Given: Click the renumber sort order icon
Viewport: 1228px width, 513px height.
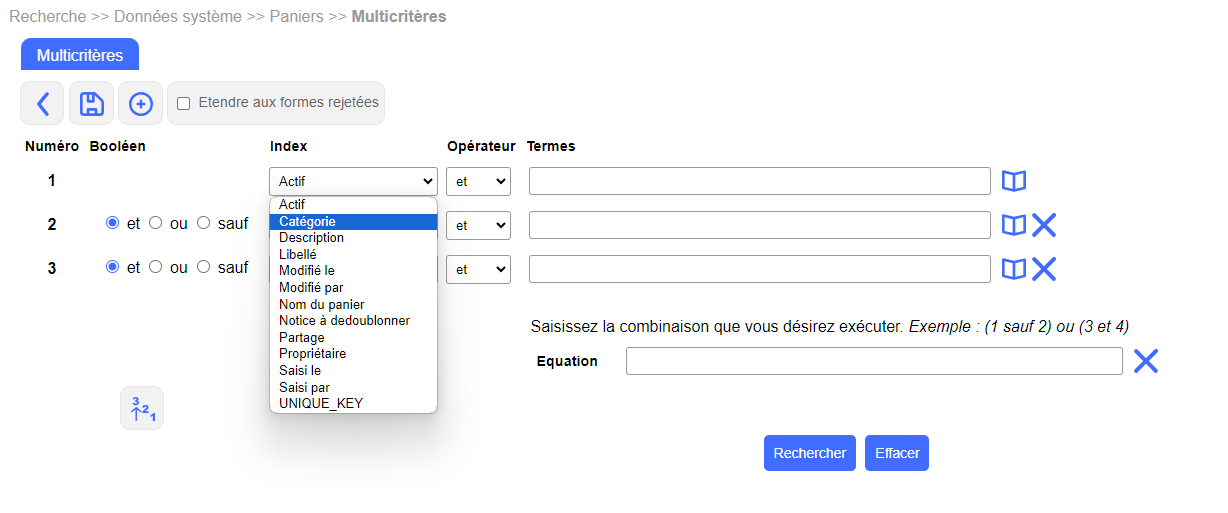Looking at the screenshot, I should coord(142,408).
